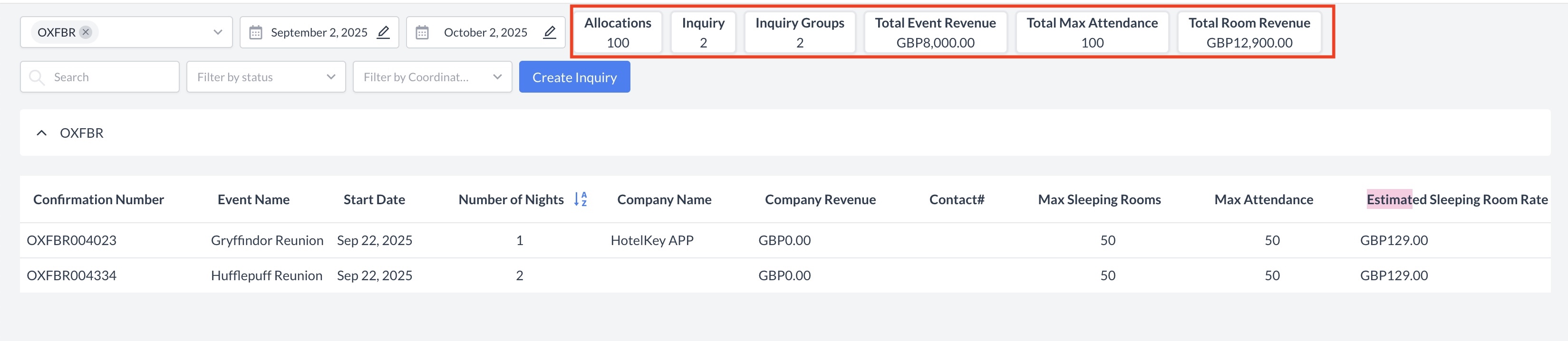The height and width of the screenshot is (341, 1568).
Task: Remove the OXFBR tag from property selector
Action: [86, 32]
